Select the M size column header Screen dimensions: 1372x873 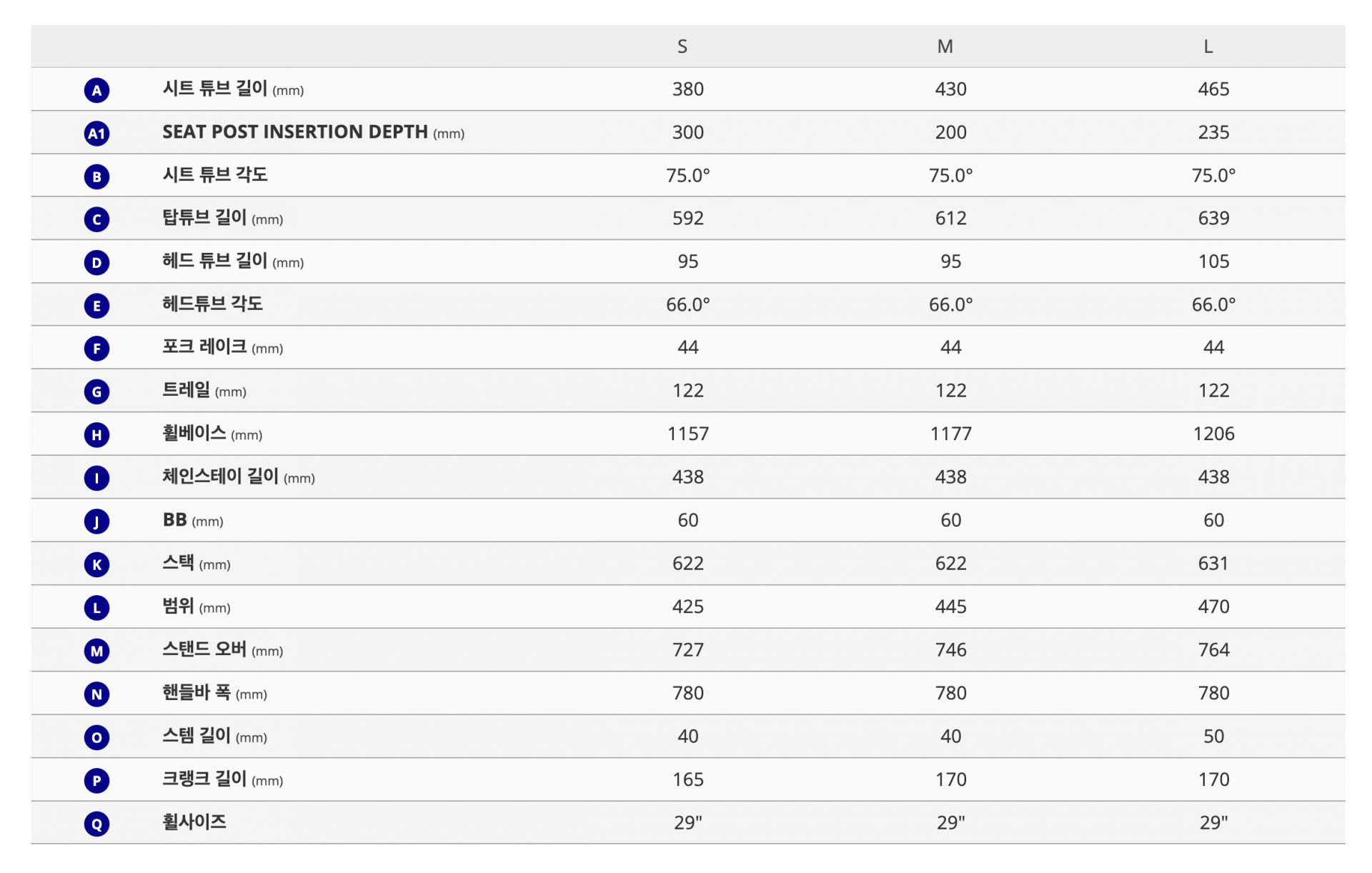click(945, 46)
